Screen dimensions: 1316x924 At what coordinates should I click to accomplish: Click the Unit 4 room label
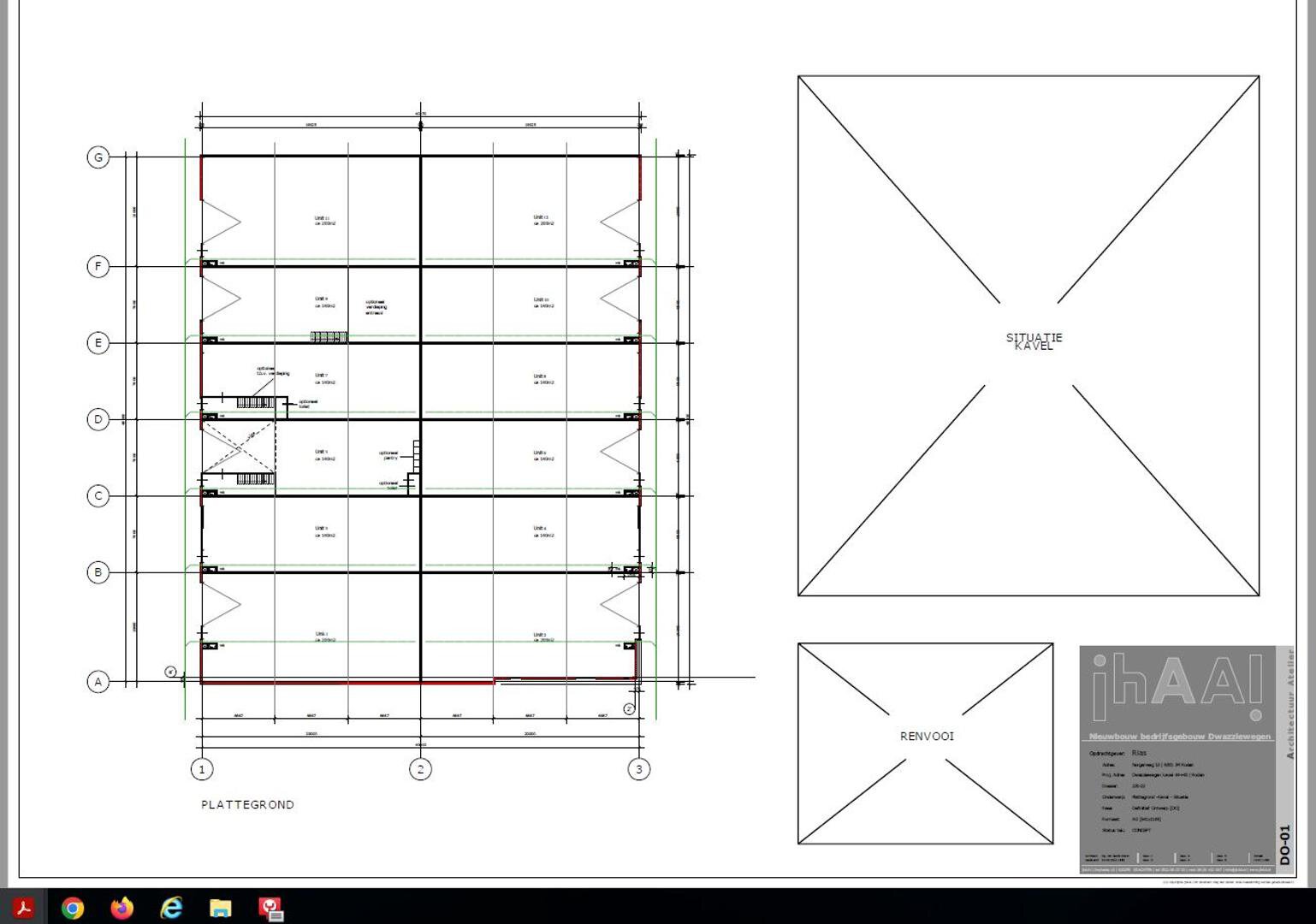pyautogui.click(x=543, y=531)
